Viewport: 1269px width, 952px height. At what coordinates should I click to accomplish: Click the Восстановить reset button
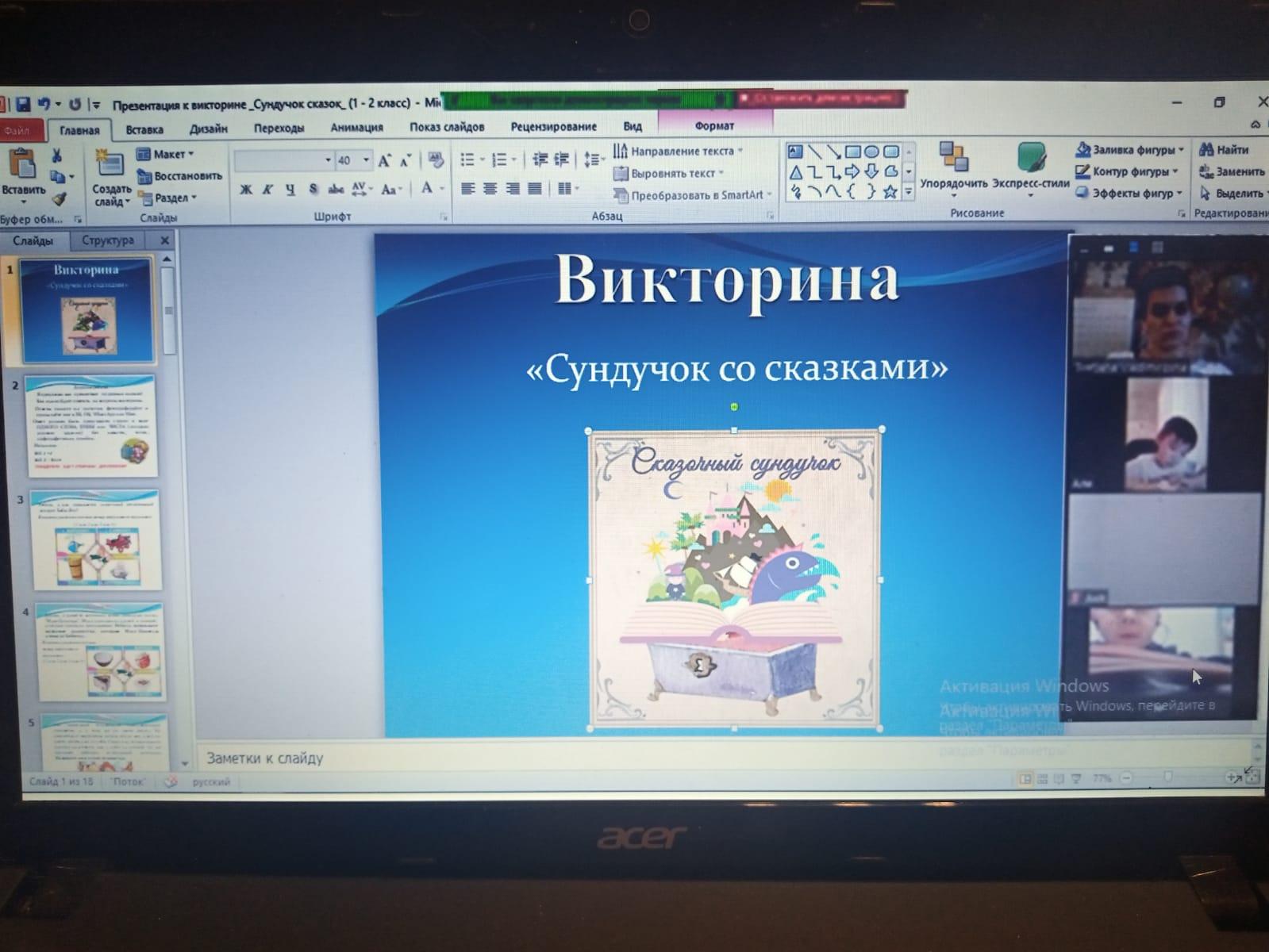click(180, 176)
